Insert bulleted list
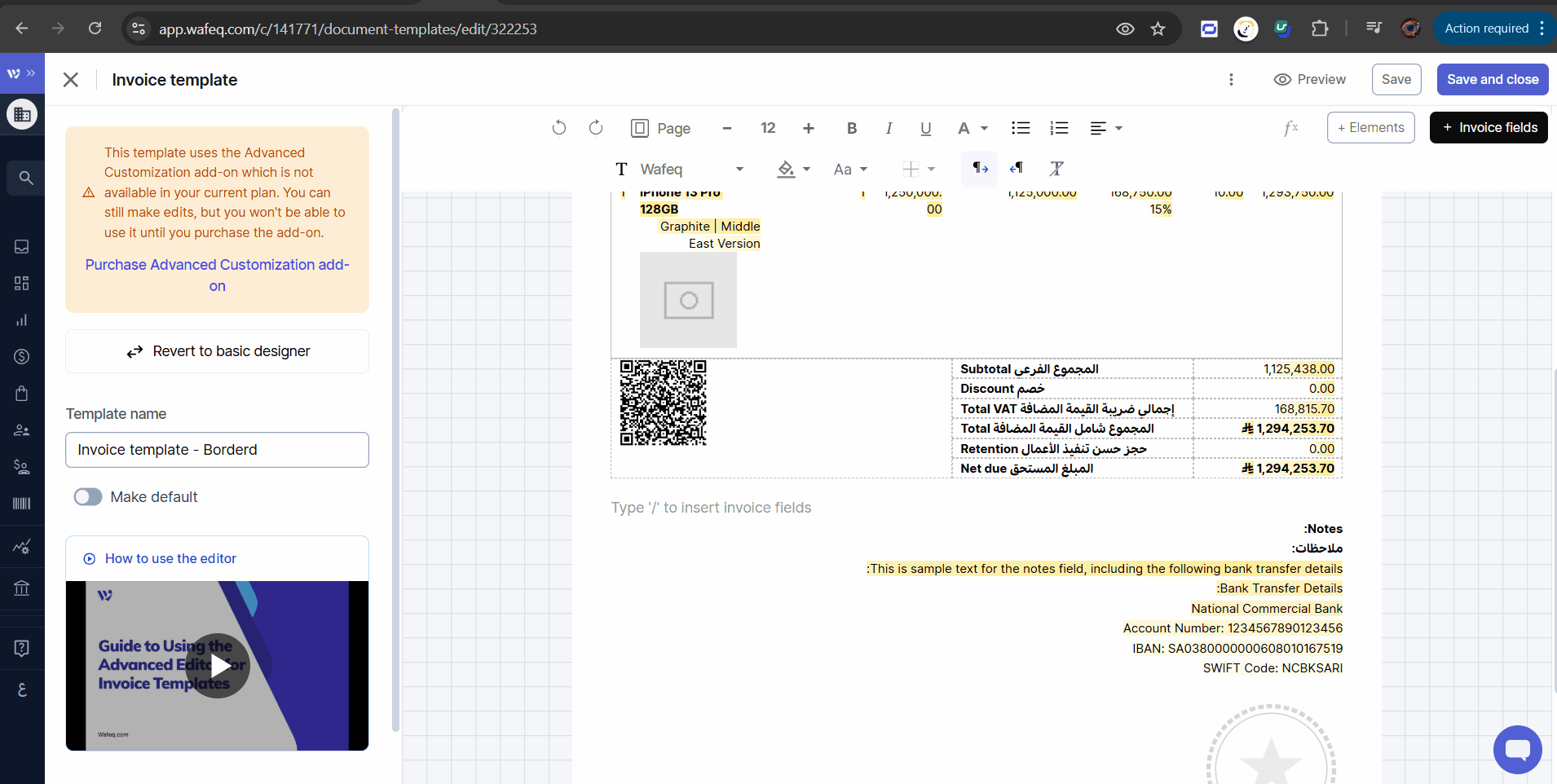 point(1021,128)
